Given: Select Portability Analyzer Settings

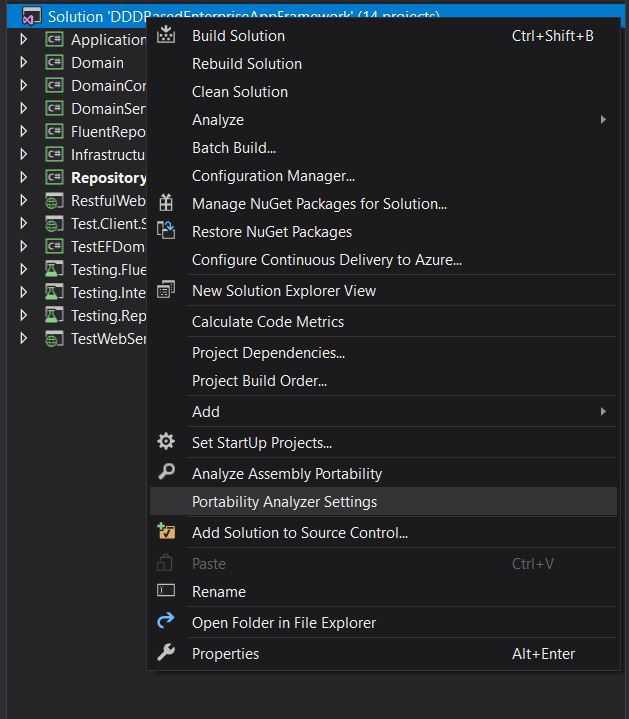Looking at the screenshot, I should tap(285, 502).
